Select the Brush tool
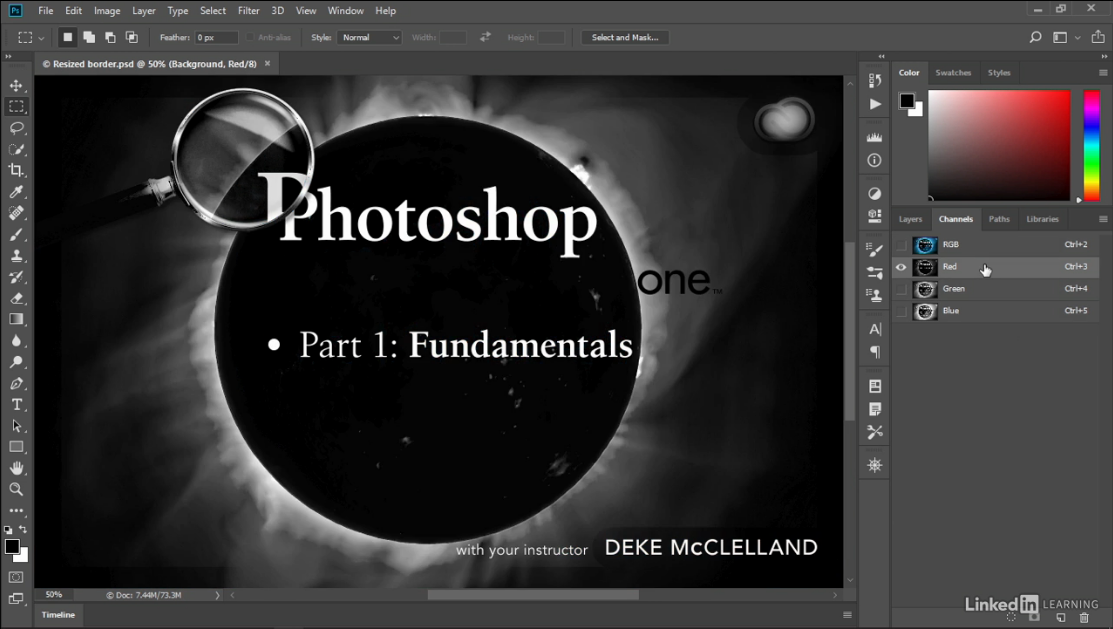Screen dimensions: 1113x629 (16, 234)
